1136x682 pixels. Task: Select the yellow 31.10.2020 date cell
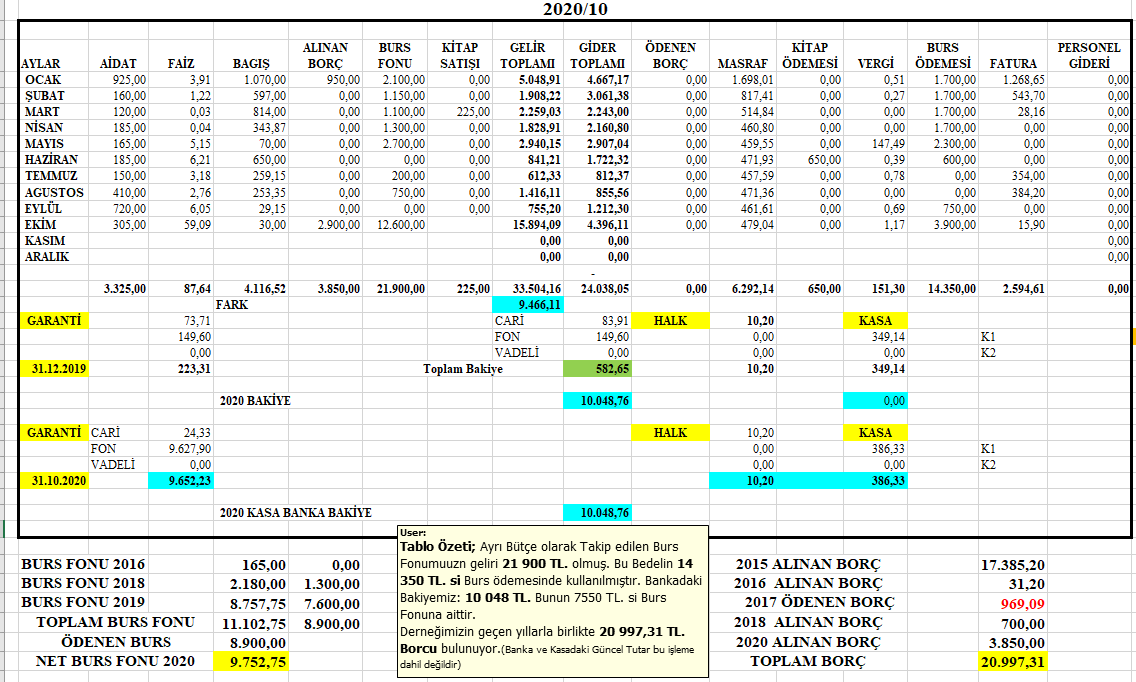tap(54, 481)
